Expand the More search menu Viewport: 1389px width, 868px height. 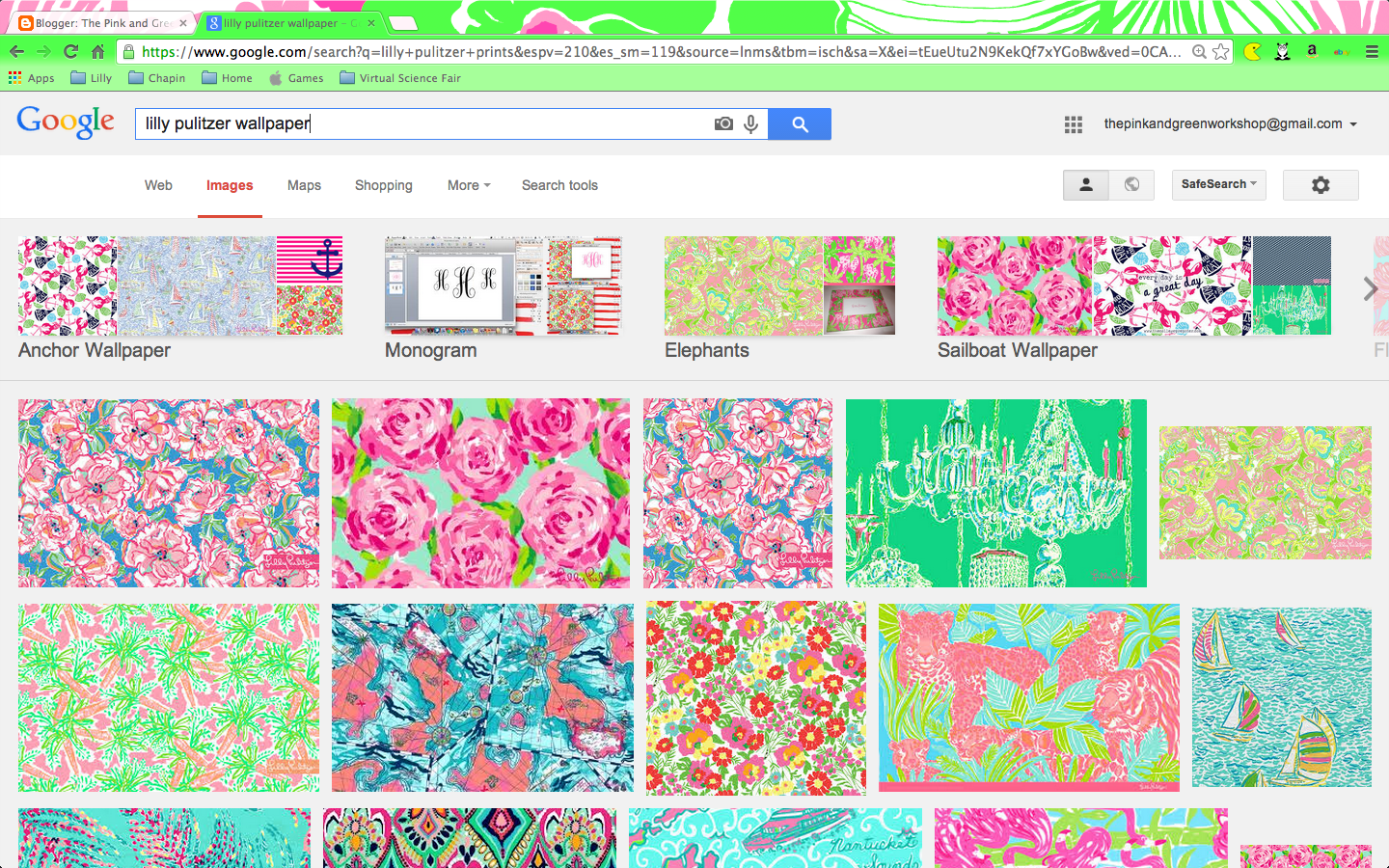coord(469,185)
